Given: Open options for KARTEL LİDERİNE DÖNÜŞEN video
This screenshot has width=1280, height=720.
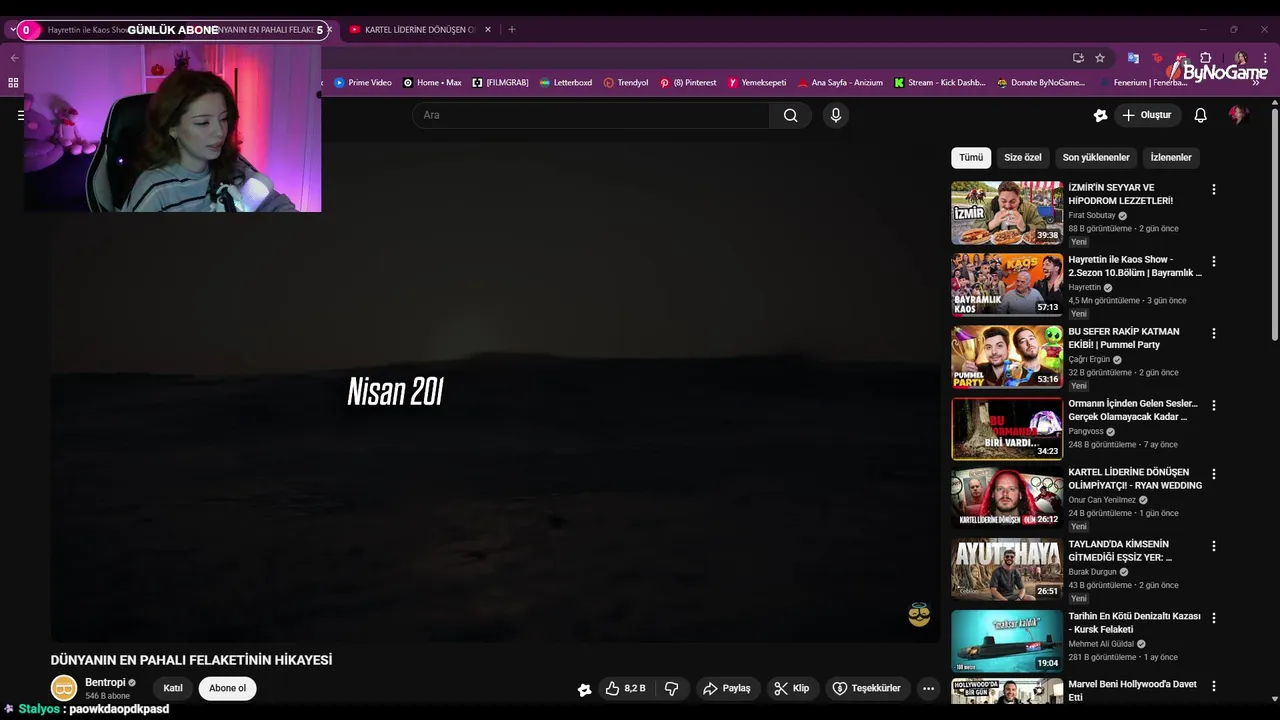Looking at the screenshot, I should 1214,474.
